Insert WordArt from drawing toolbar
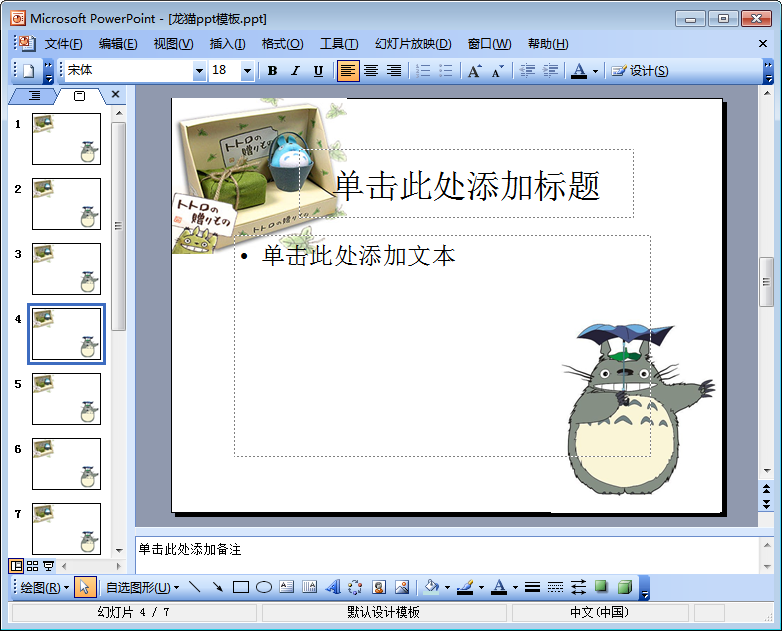The width and height of the screenshot is (782, 631). point(333,587)
